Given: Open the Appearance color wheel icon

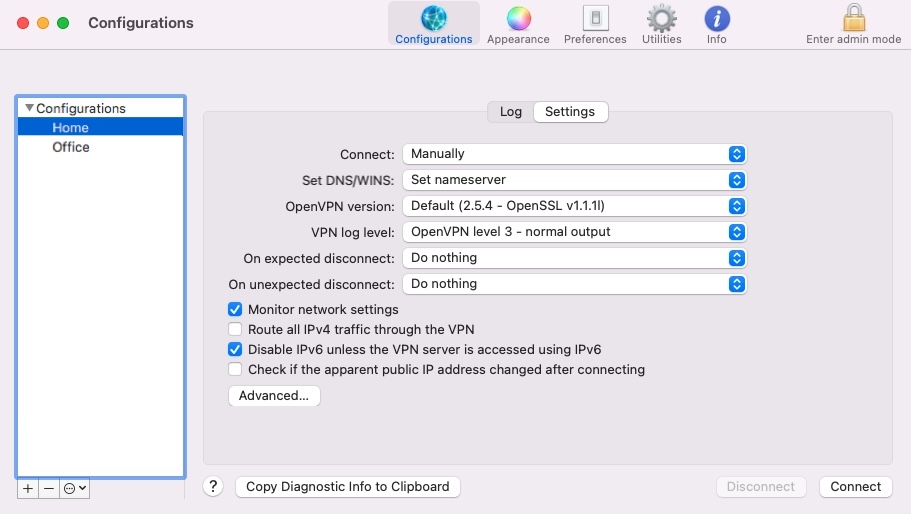Looking at the screenshot, I should pos(518,20).
